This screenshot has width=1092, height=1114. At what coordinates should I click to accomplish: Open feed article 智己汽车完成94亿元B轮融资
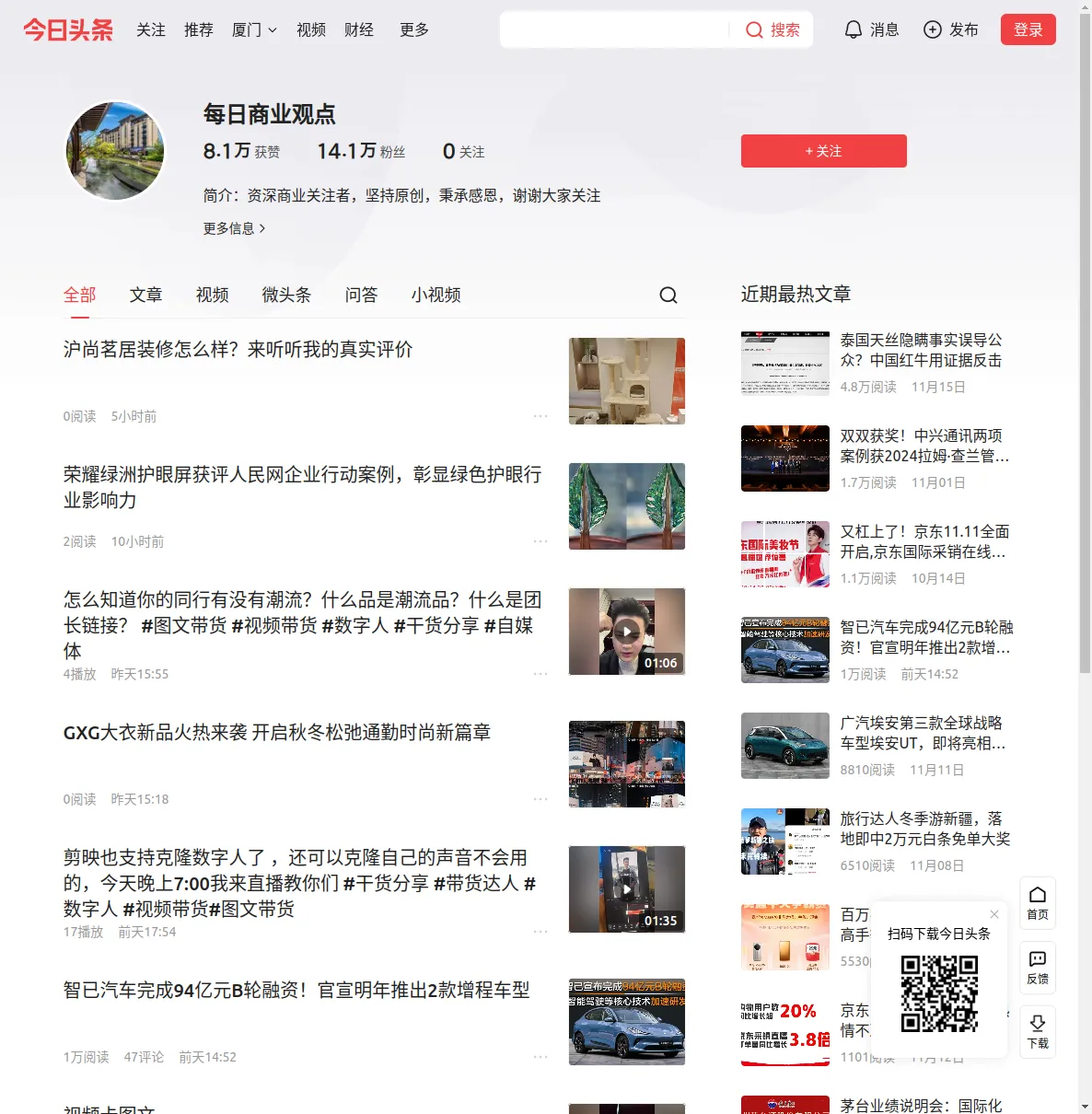296,991
